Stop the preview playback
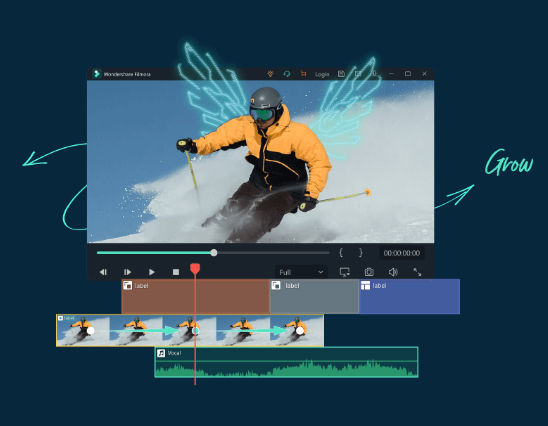 tap(176, 272)
